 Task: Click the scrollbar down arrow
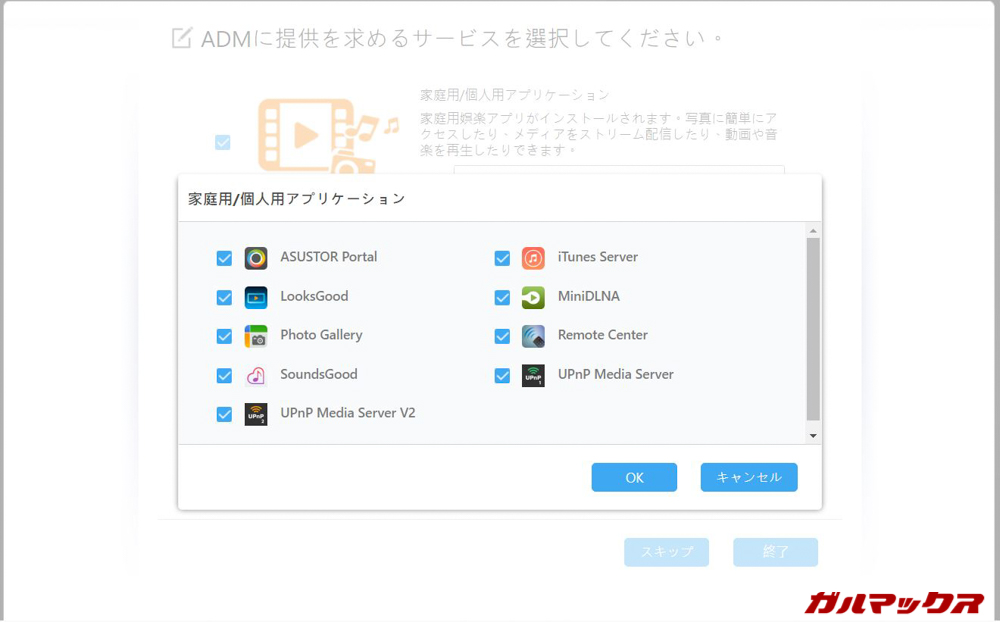click(813, 436)
